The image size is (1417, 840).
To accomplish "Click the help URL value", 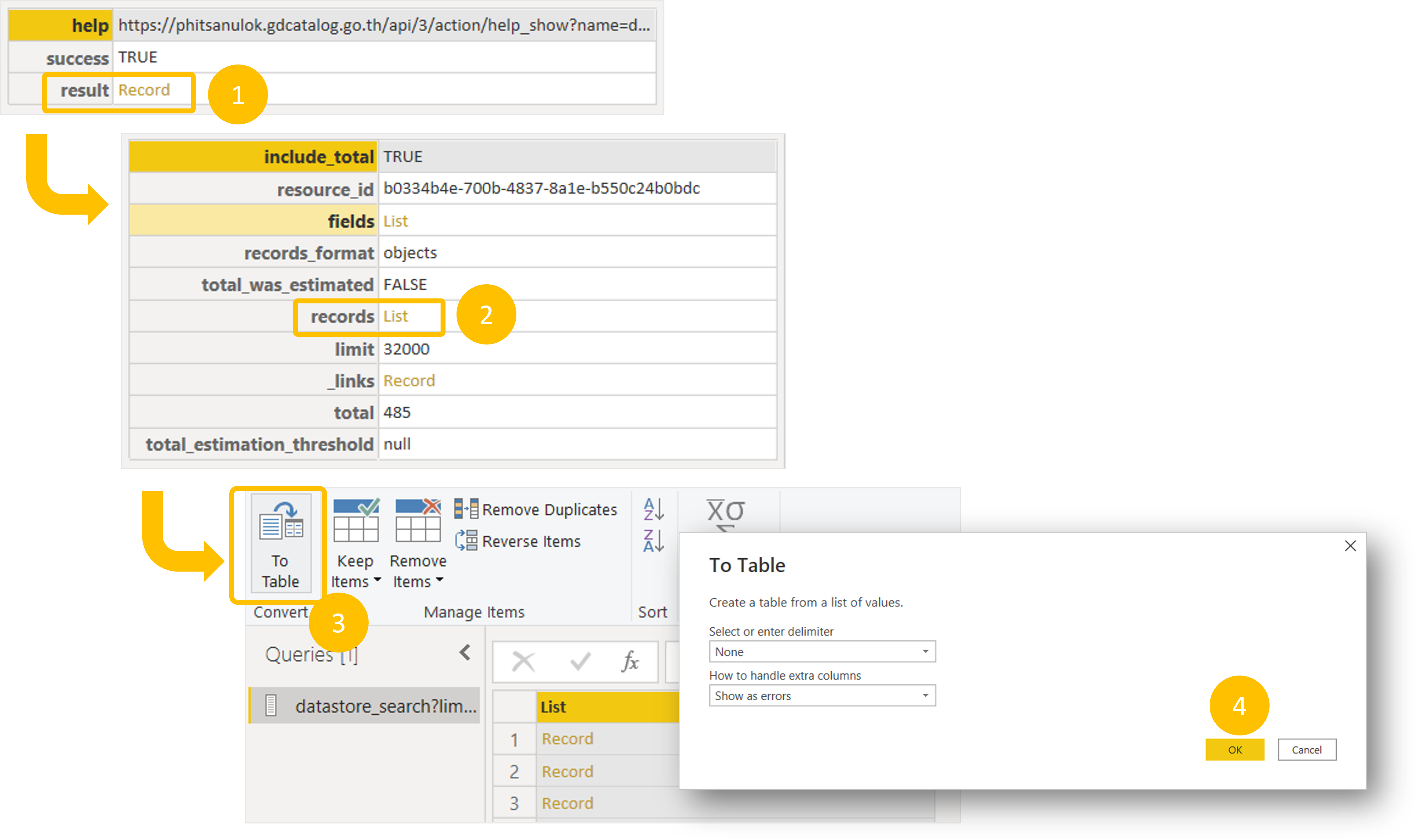I will tap(384, 25).
